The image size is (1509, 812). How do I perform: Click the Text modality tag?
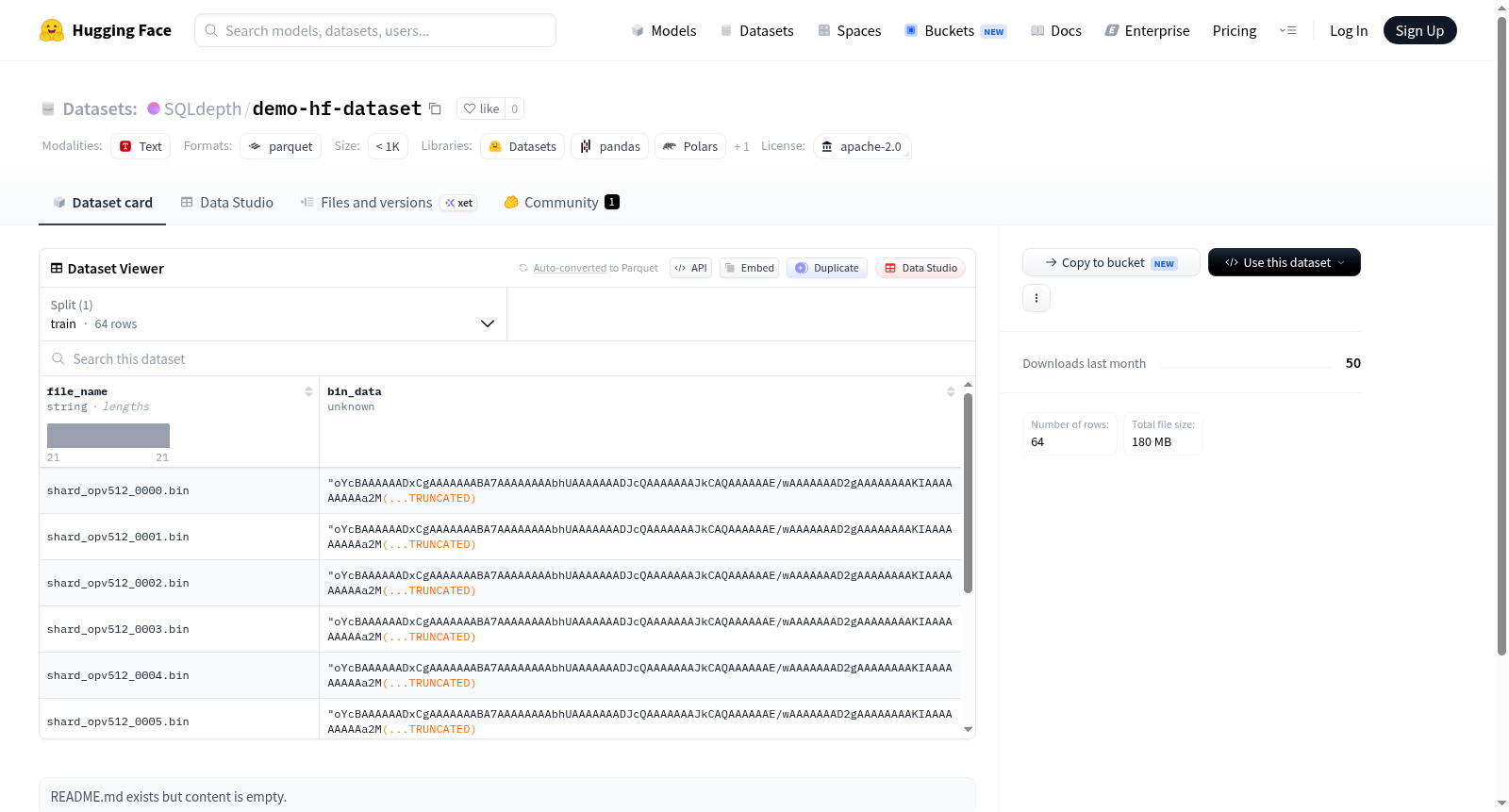point(141,146)
